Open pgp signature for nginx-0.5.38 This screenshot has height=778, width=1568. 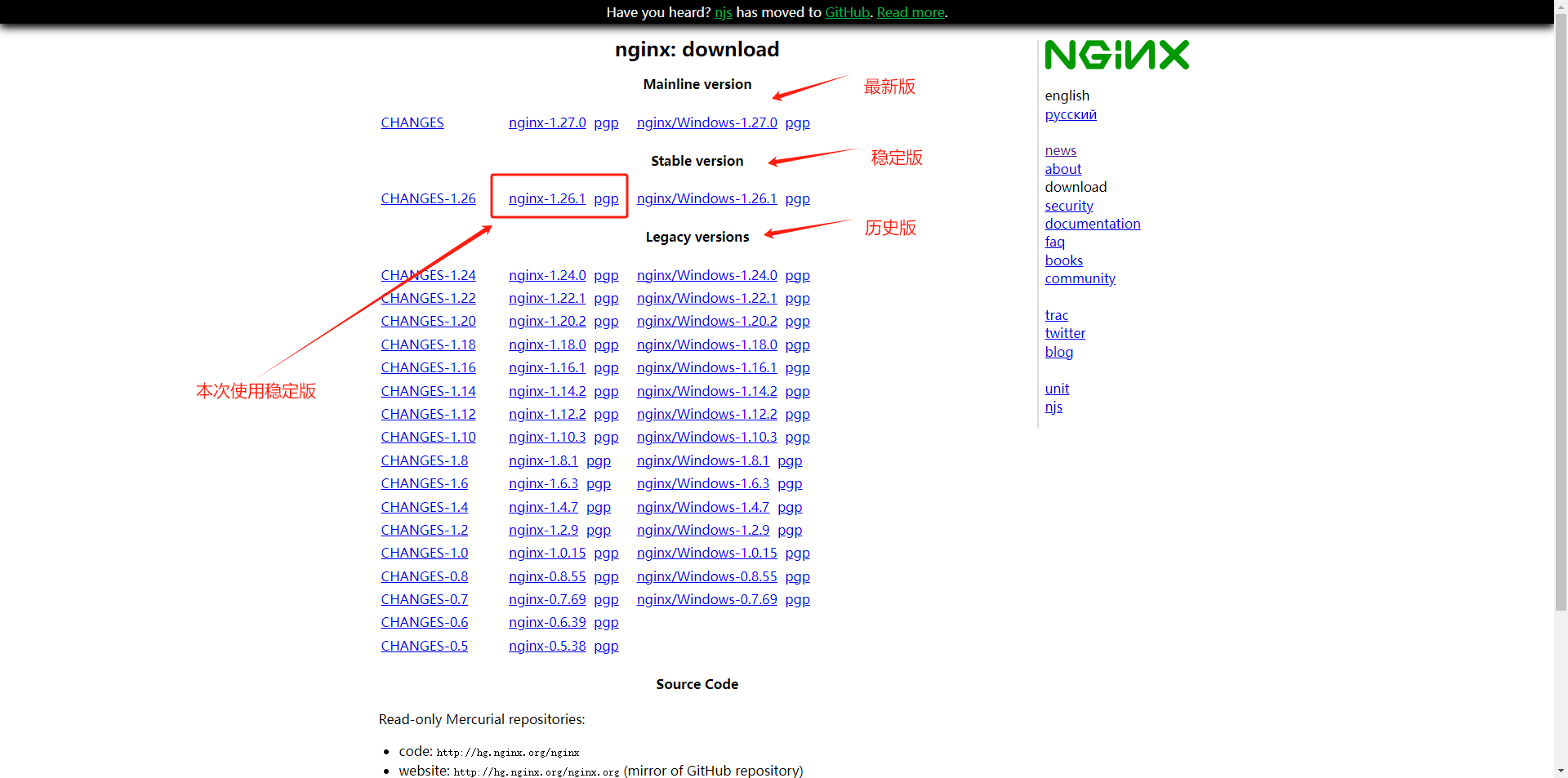point(606,646)
